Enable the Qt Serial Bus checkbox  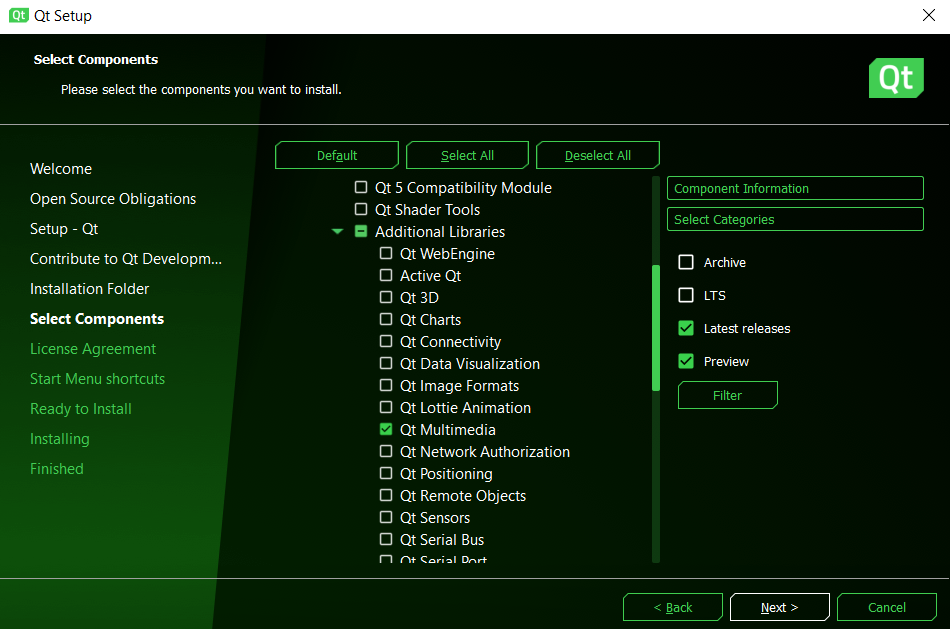pos(386,539)
